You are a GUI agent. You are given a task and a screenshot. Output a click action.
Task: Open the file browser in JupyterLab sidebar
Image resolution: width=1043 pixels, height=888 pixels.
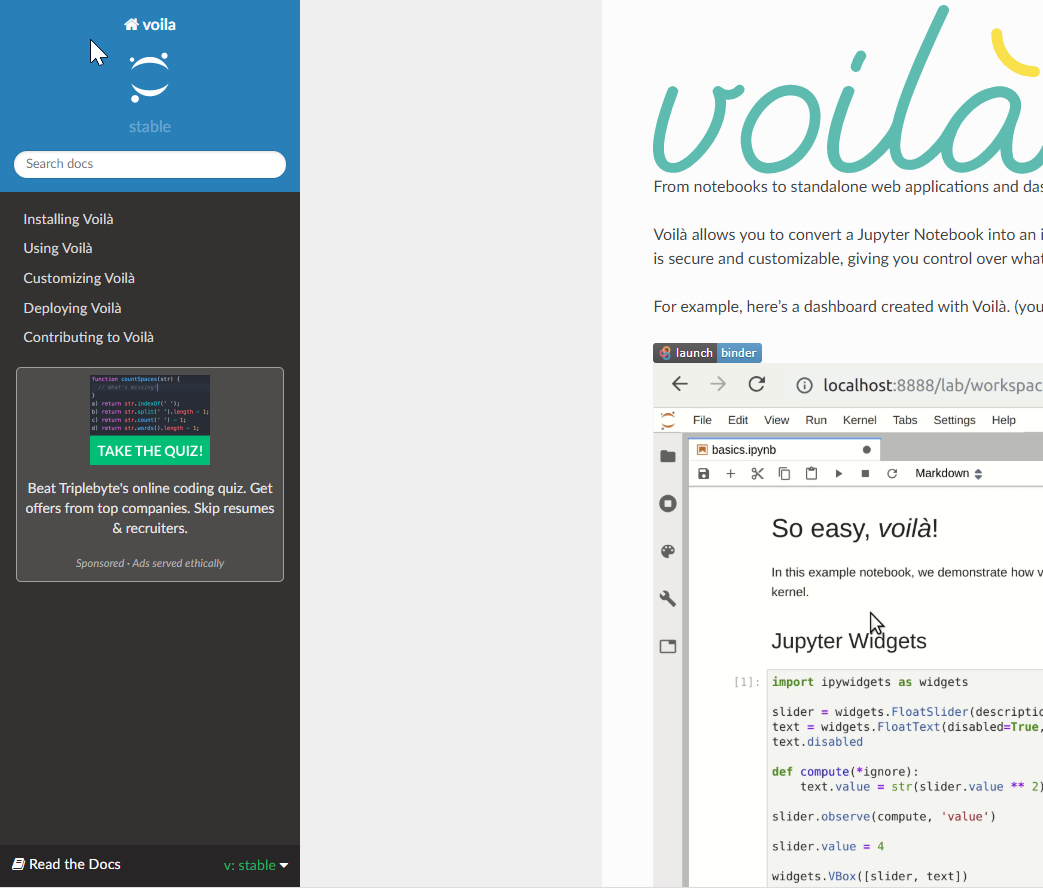click(x=668, y=456)
